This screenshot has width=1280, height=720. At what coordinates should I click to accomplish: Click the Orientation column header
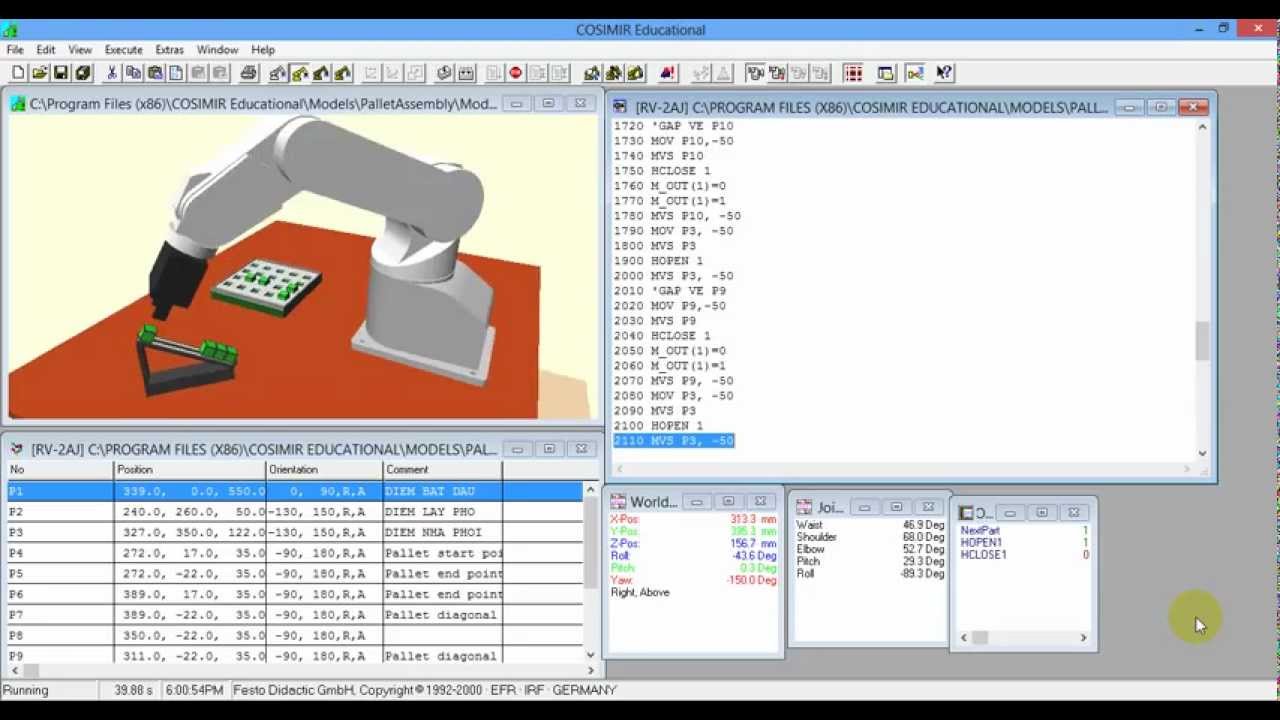coord(325,469)
